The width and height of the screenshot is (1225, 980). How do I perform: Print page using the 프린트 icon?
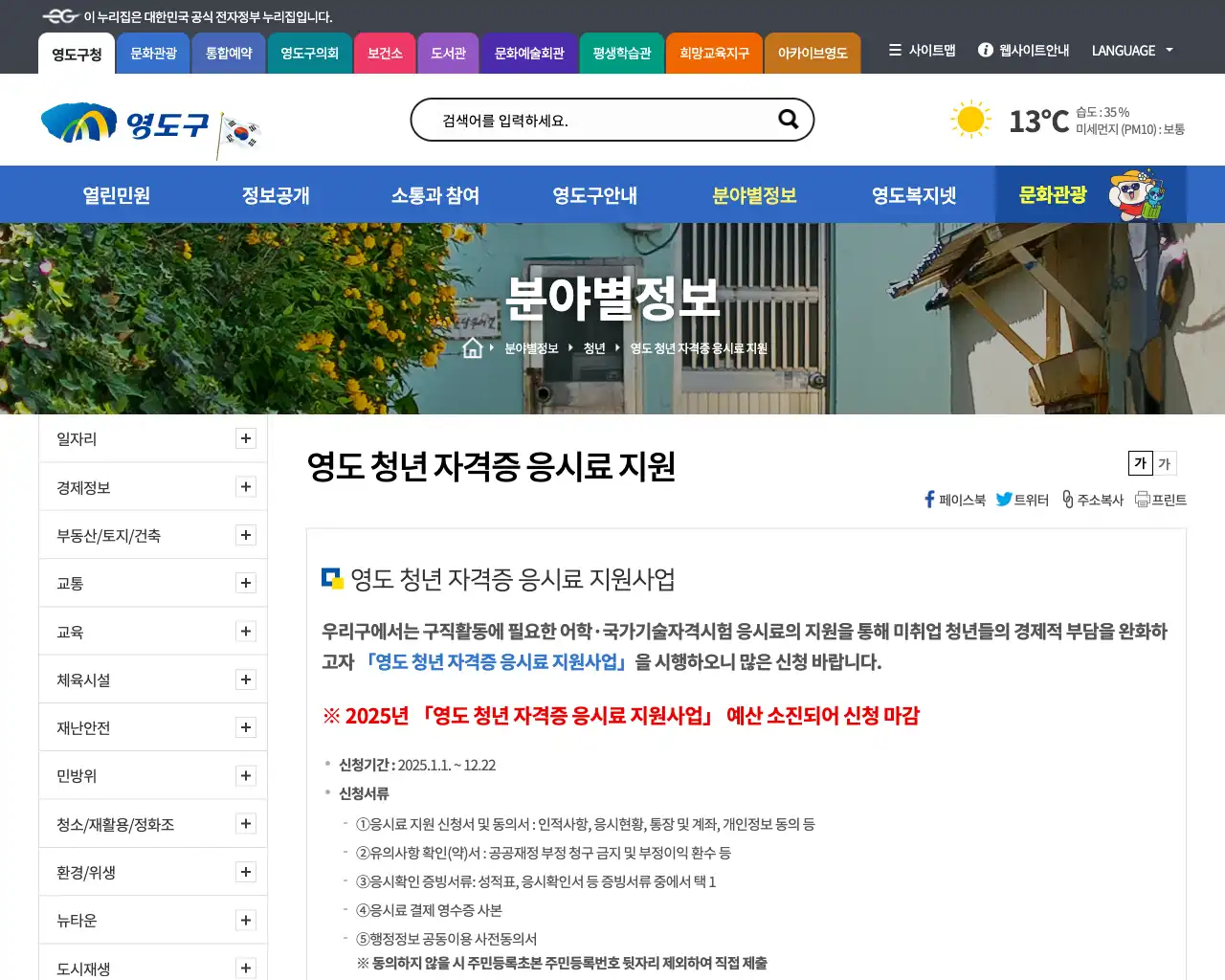coord(1144,499)
